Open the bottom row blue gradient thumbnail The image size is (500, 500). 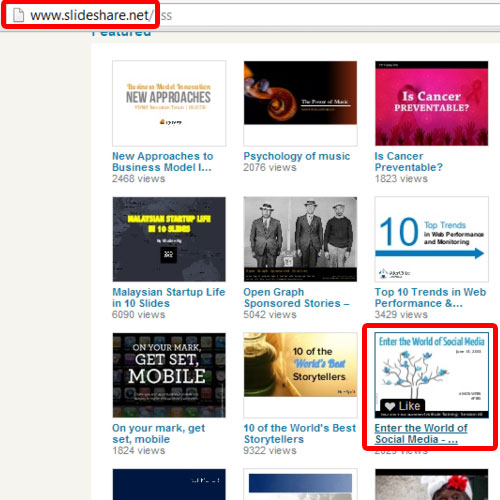coord(300,484)
